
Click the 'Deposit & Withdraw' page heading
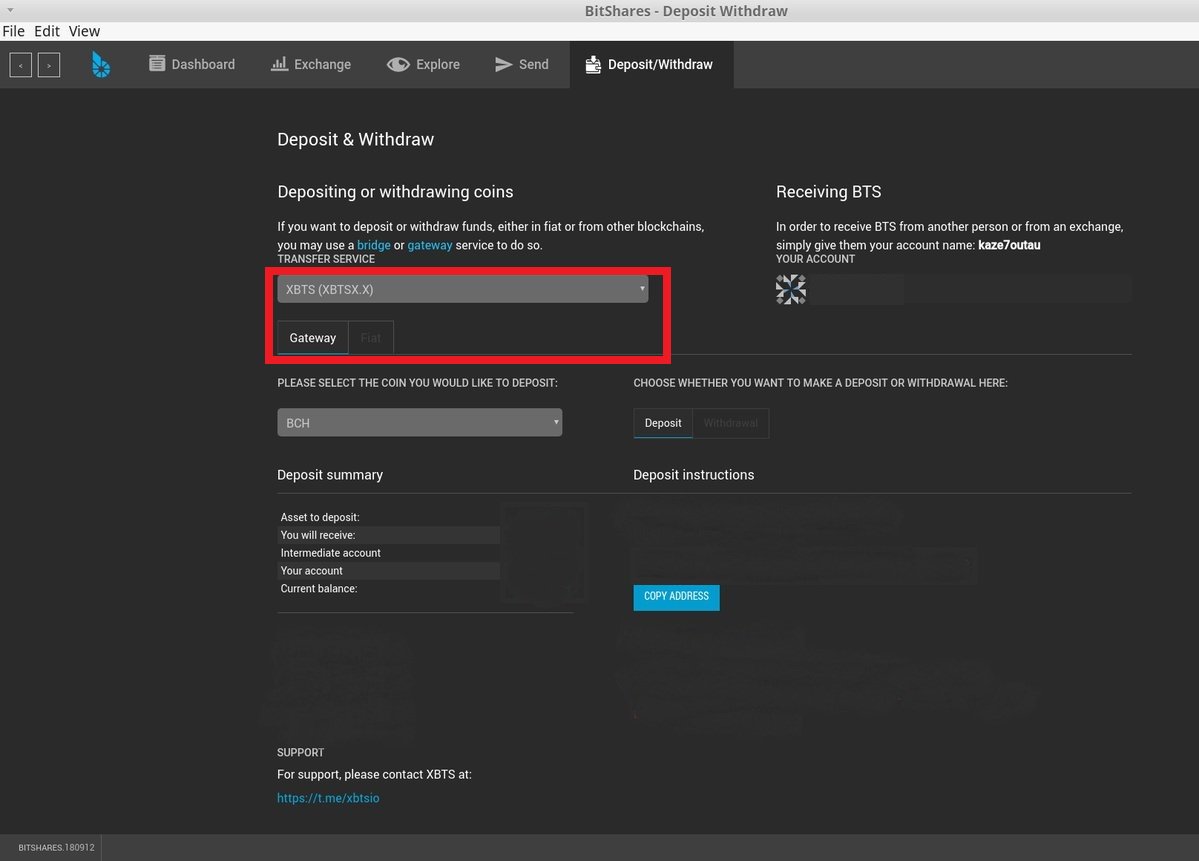point(356,139)
